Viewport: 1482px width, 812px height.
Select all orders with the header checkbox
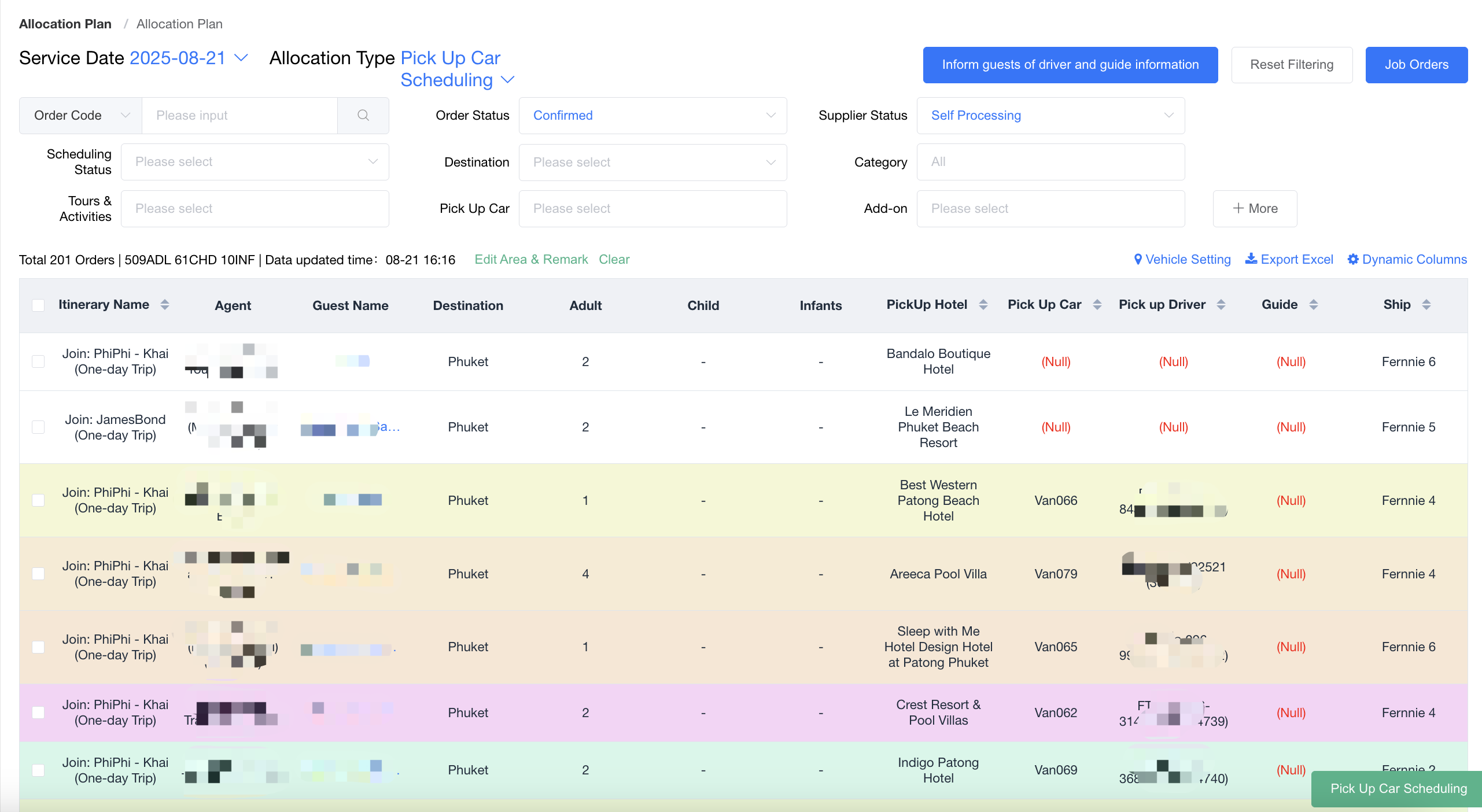pyautogui.click(x=38, y=305)
